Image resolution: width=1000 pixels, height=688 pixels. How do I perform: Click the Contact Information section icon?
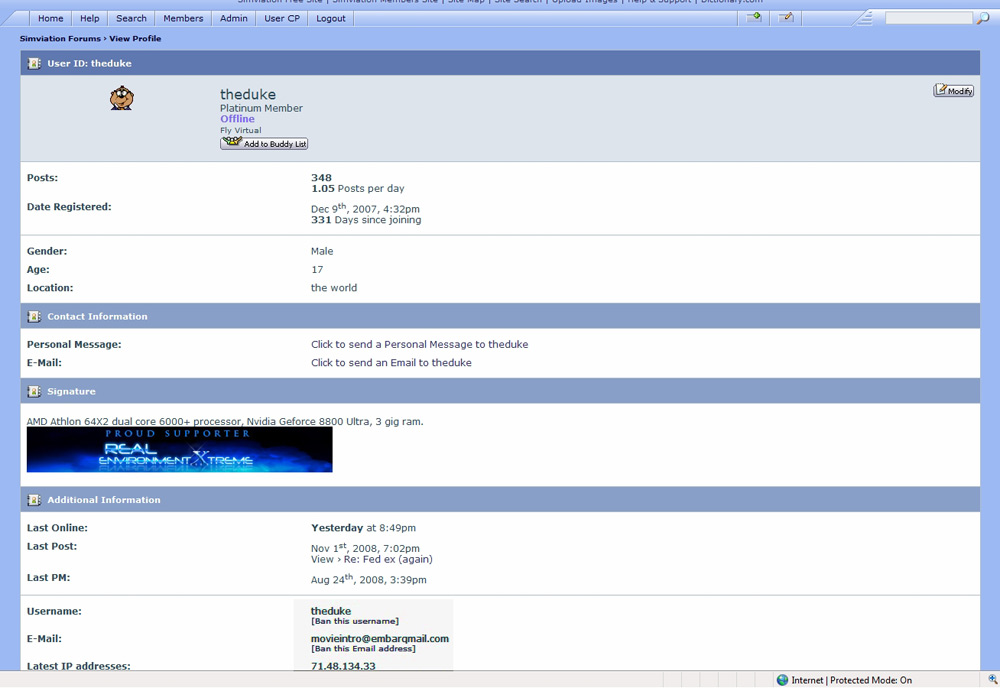tap(34, 317)
